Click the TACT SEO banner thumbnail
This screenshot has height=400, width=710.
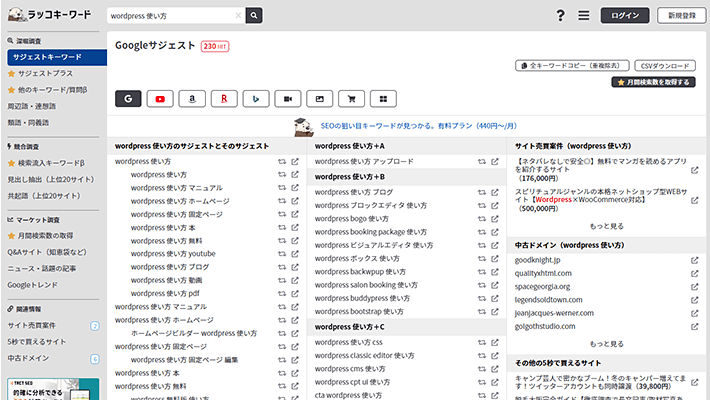(x=53, y=389)
